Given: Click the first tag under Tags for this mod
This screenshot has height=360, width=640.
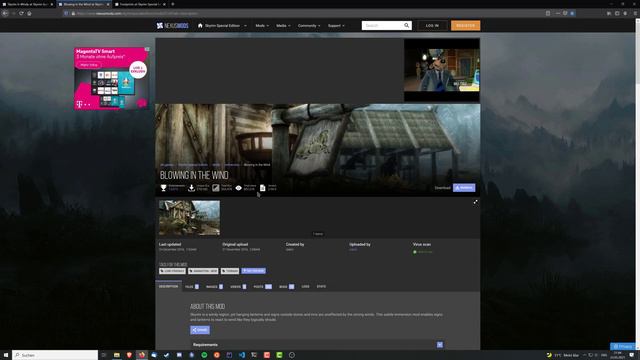Looking at the screenshot, I should pos(172,271).
